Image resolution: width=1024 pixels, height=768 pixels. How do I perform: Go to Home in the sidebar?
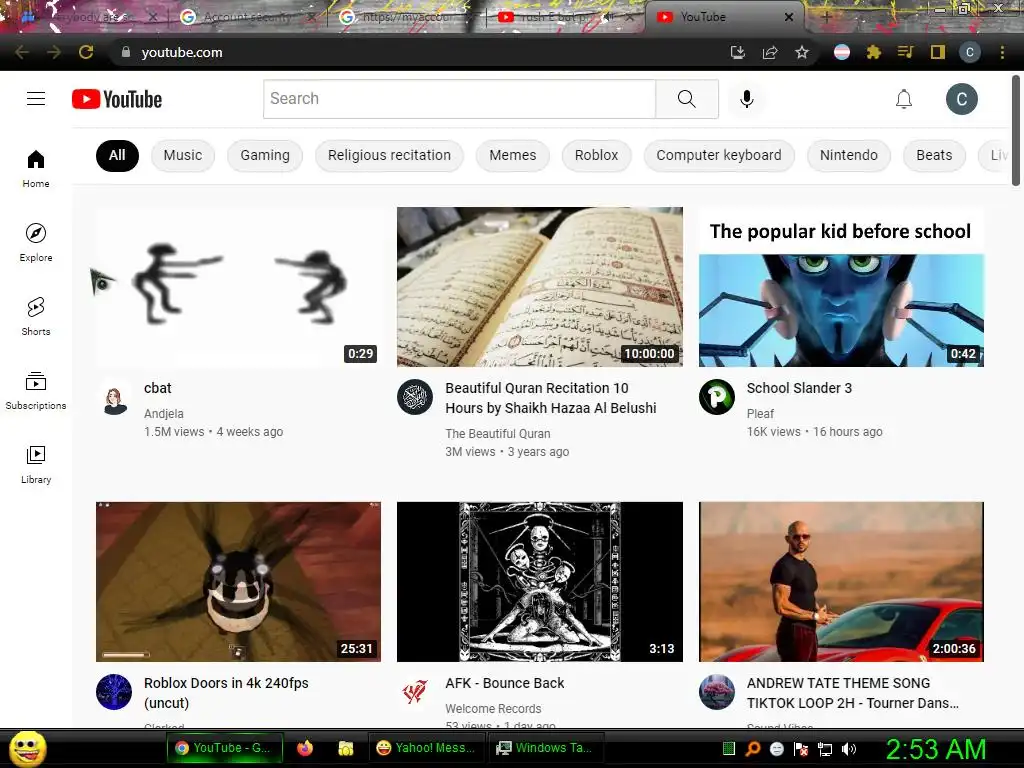pos(36,168)
